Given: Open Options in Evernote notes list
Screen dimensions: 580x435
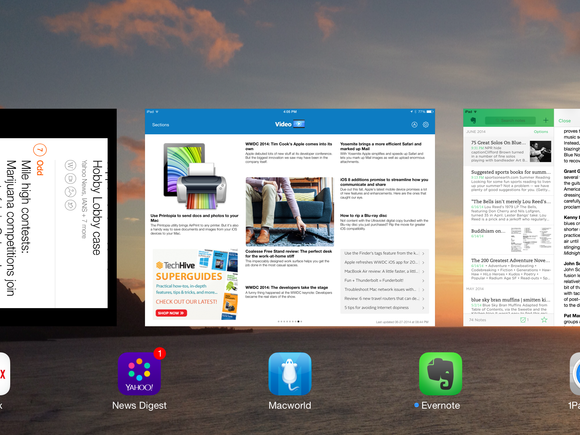Looking at the screenshot, I should (541, 132).
